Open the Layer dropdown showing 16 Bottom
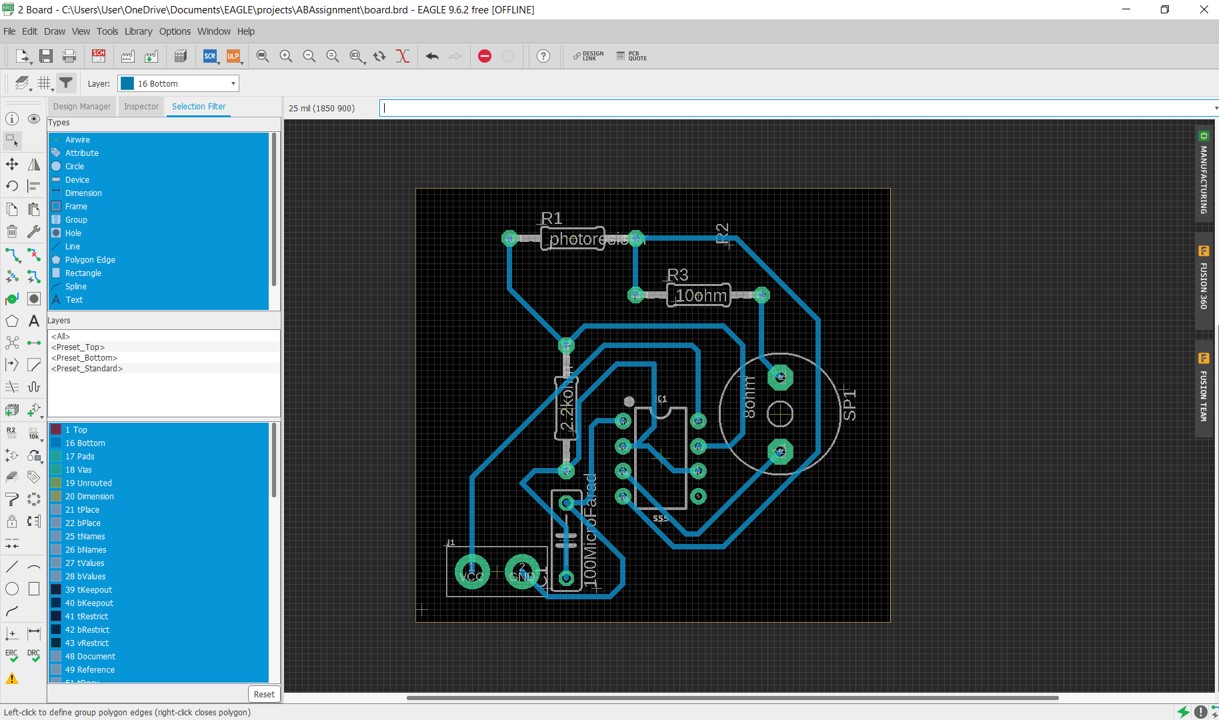Screen dimensions: 1219x720 [178, 84]
